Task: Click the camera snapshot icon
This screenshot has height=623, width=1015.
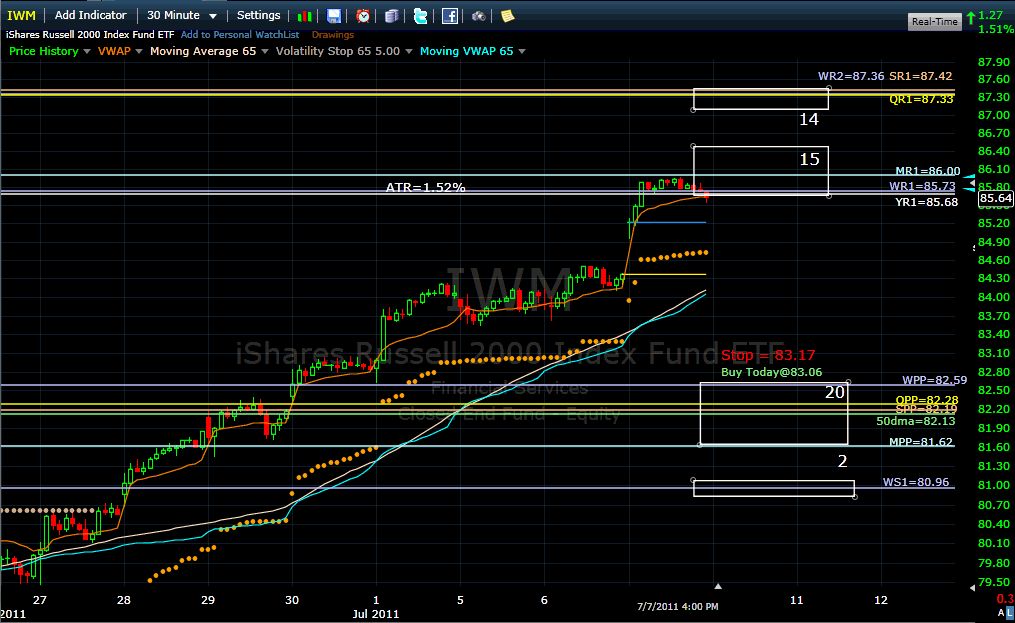Action: tap(479, 16)
